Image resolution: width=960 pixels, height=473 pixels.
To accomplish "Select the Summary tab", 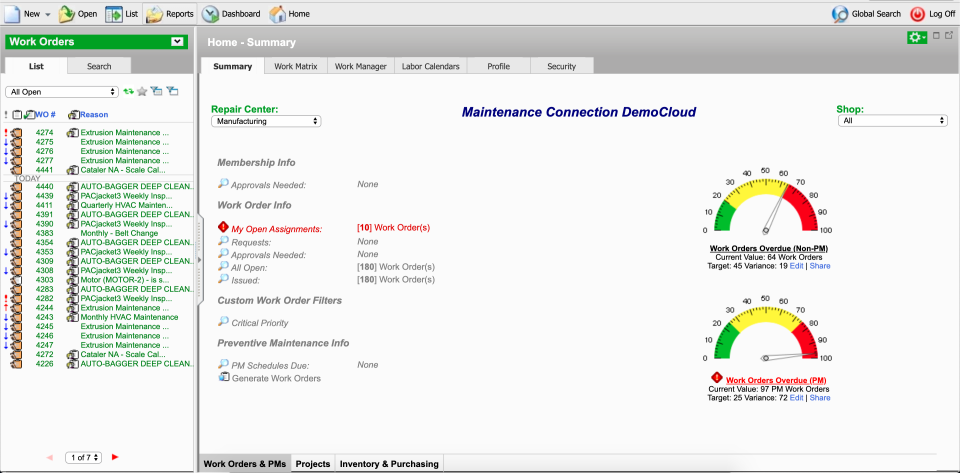I will coord(233,66).
